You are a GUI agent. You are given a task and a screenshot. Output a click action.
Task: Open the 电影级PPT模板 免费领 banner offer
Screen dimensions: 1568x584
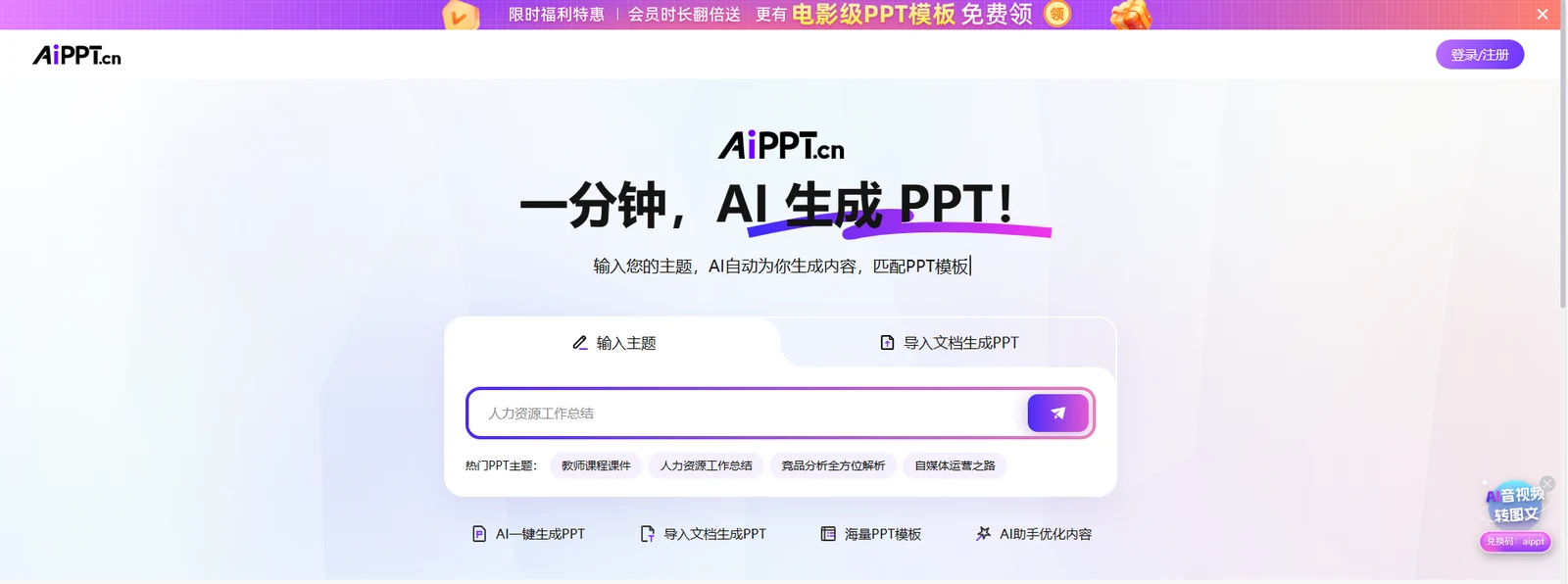[911, 15]
